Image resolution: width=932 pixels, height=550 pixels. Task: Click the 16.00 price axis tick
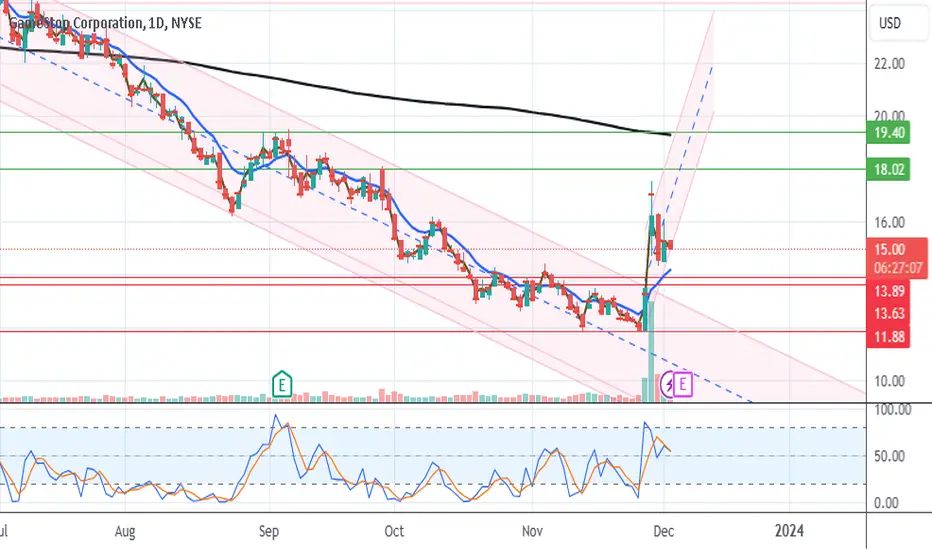pos(889,222)
